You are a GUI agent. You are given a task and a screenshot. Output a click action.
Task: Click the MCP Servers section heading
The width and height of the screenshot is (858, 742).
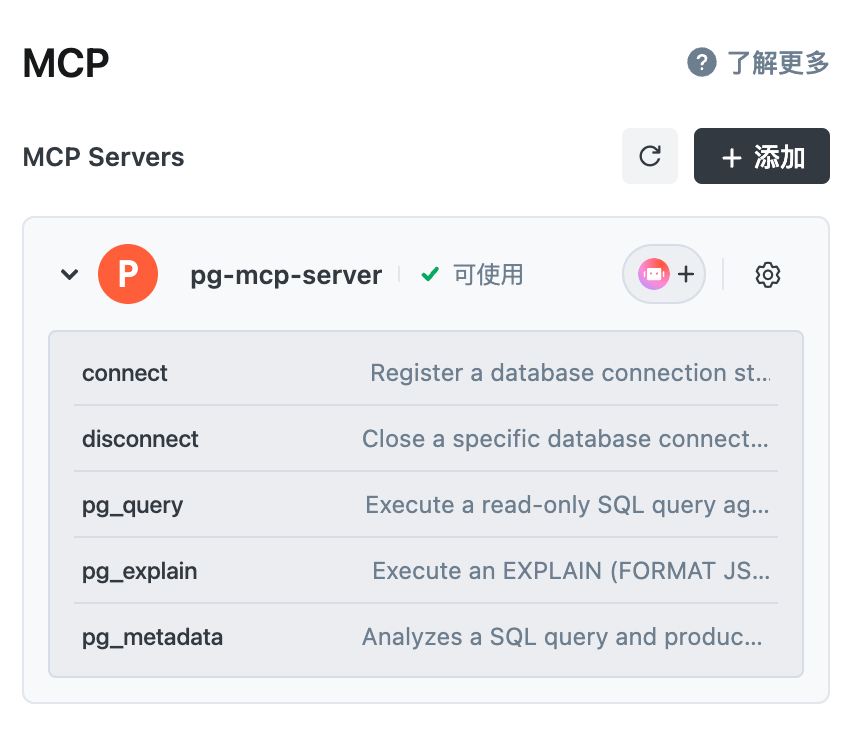103,157
